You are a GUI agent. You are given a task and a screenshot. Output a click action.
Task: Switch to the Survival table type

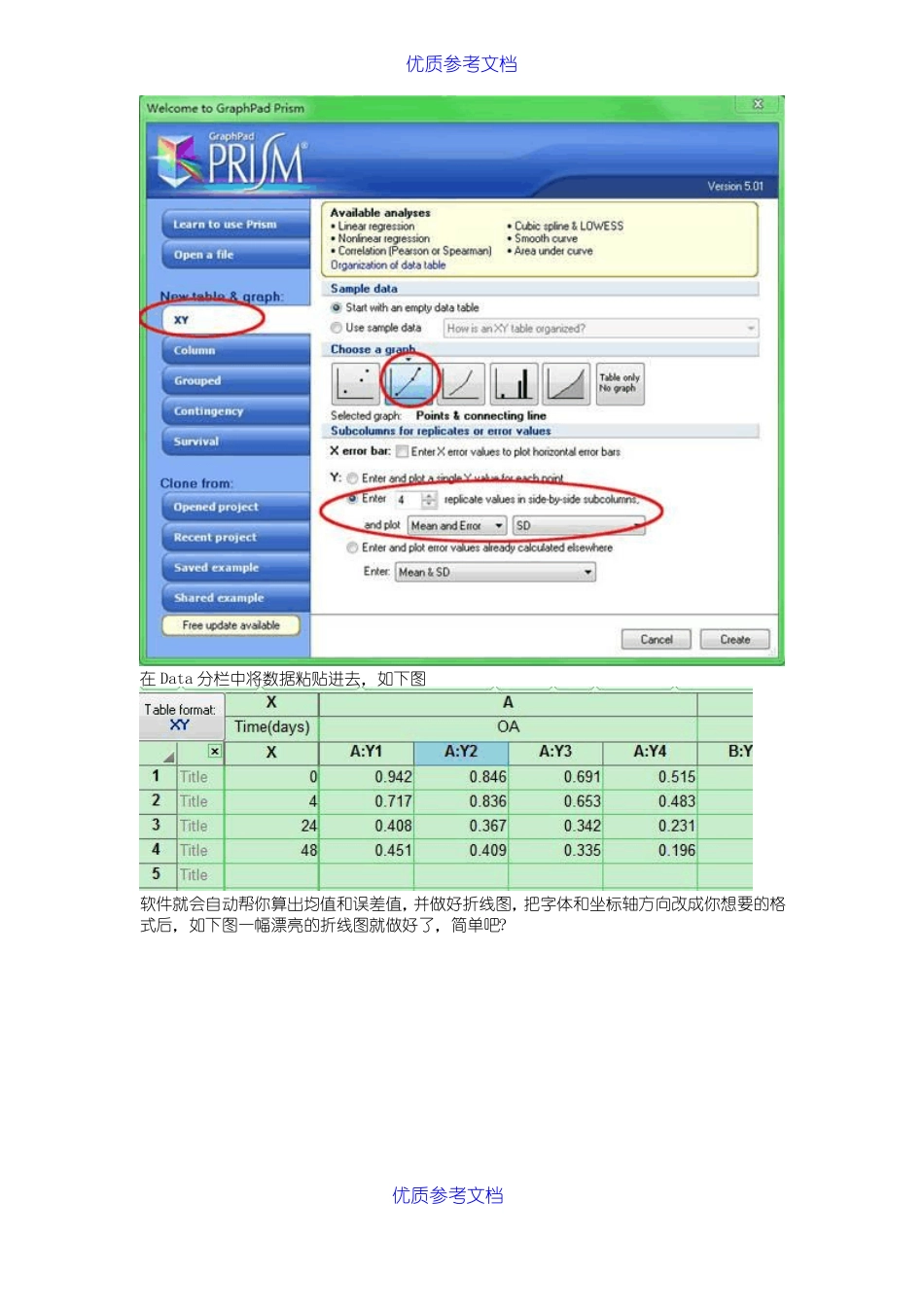(x=235, y=442)
